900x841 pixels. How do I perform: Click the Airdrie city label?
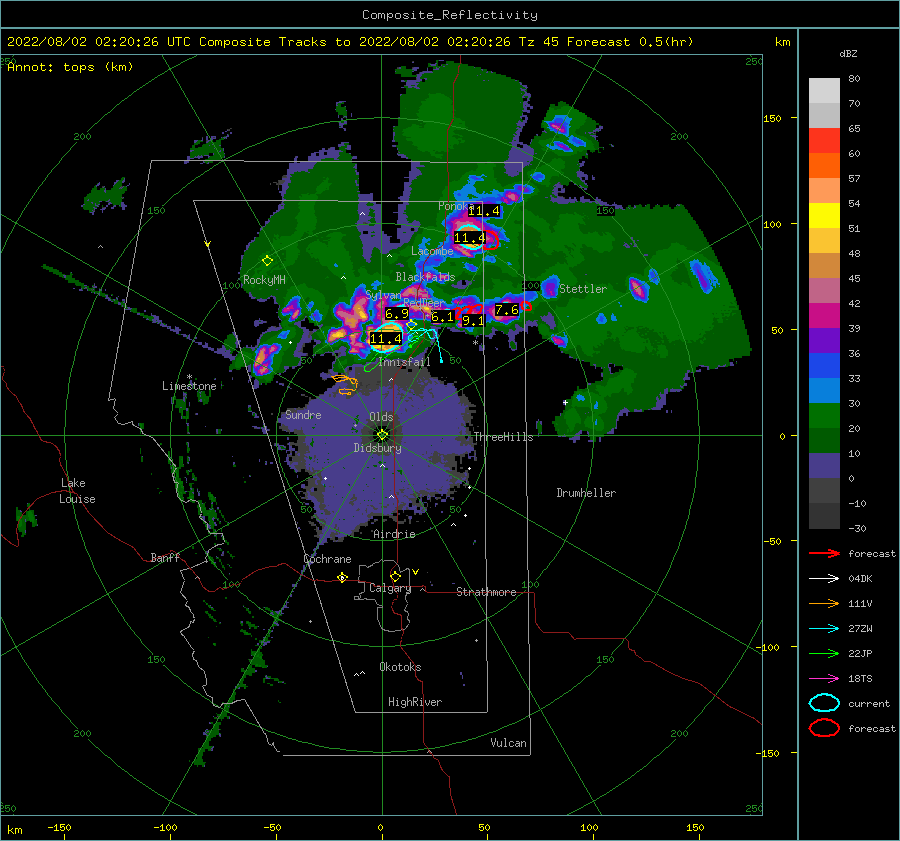tap(394, 534)
